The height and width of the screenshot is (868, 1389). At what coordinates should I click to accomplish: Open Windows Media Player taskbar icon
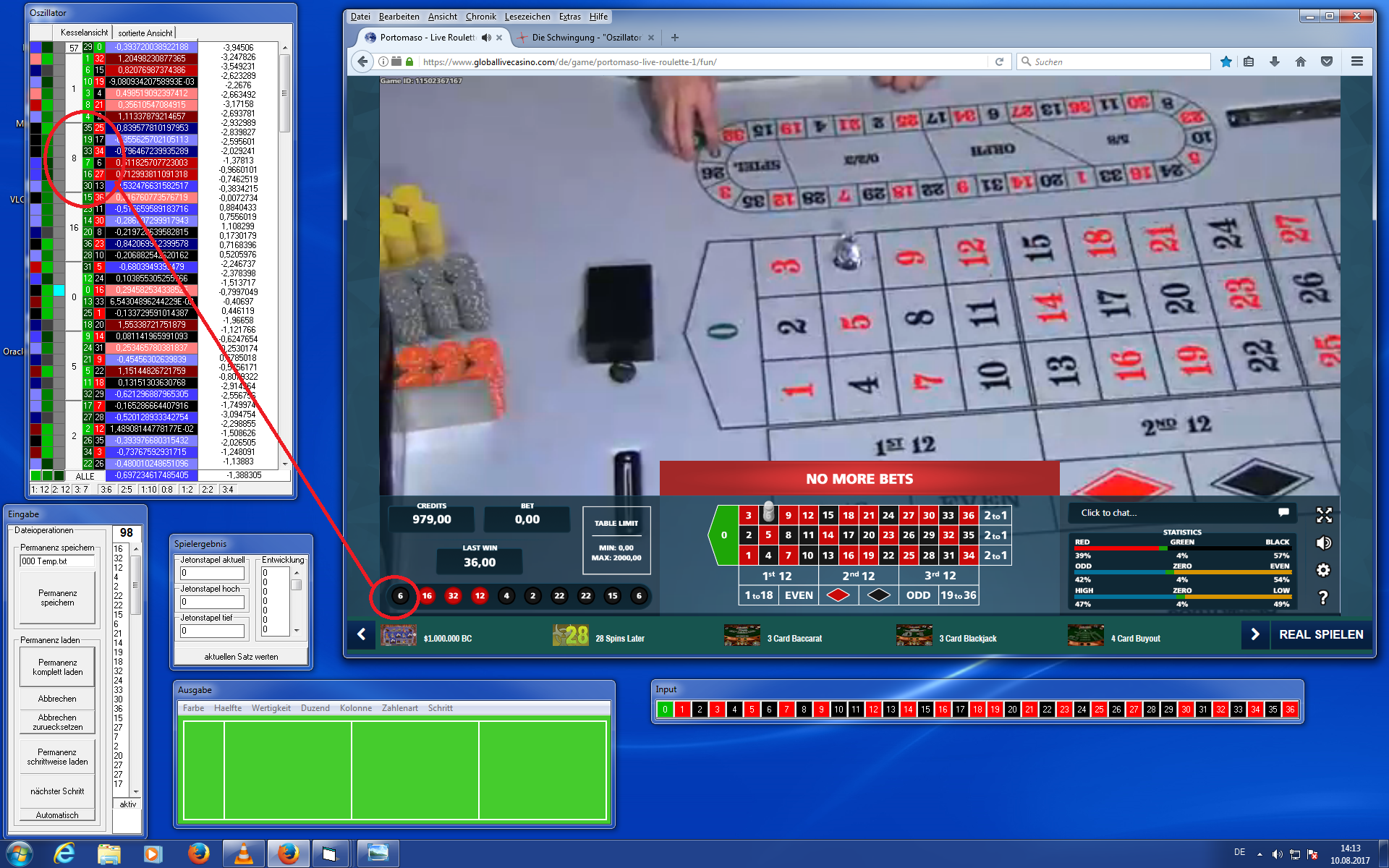pos(153,854)
